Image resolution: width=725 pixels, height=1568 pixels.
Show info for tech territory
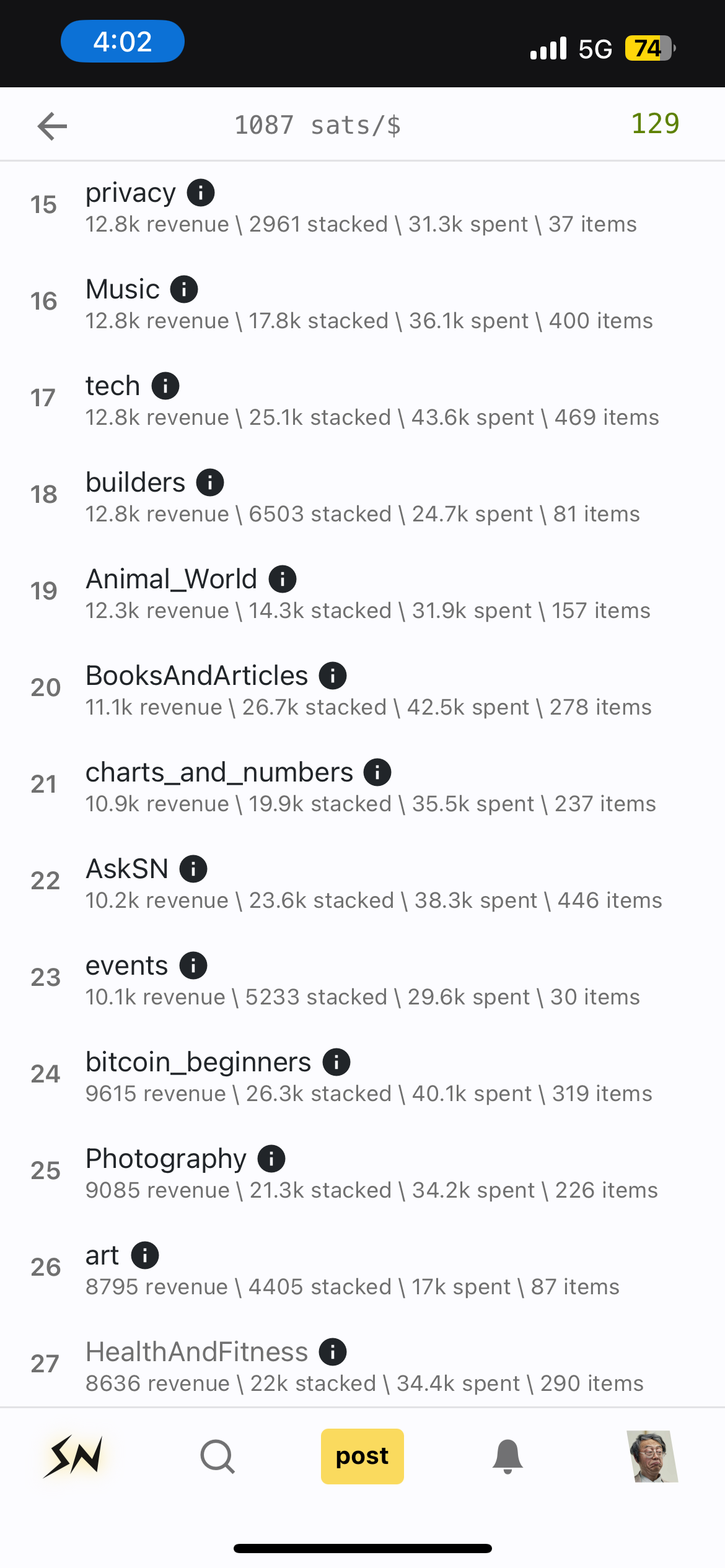click(165, 386)
